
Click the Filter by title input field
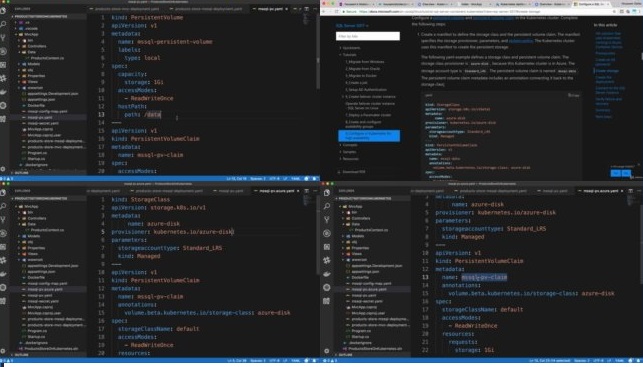(x=368, y=36)
